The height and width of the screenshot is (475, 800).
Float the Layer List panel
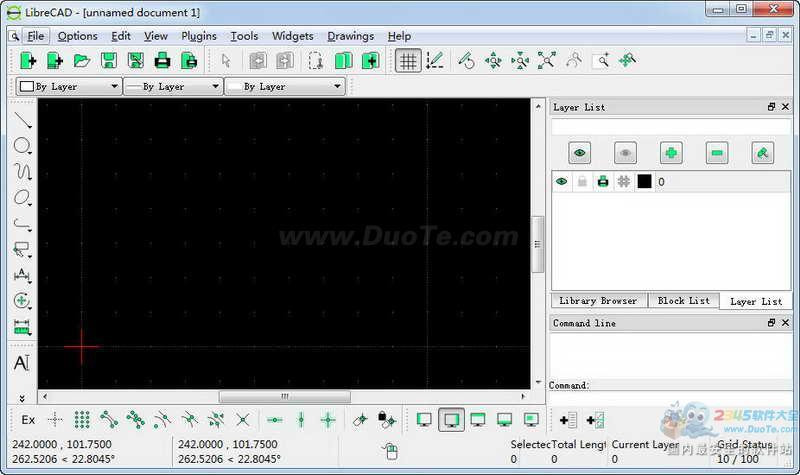[x=771, y=107]
